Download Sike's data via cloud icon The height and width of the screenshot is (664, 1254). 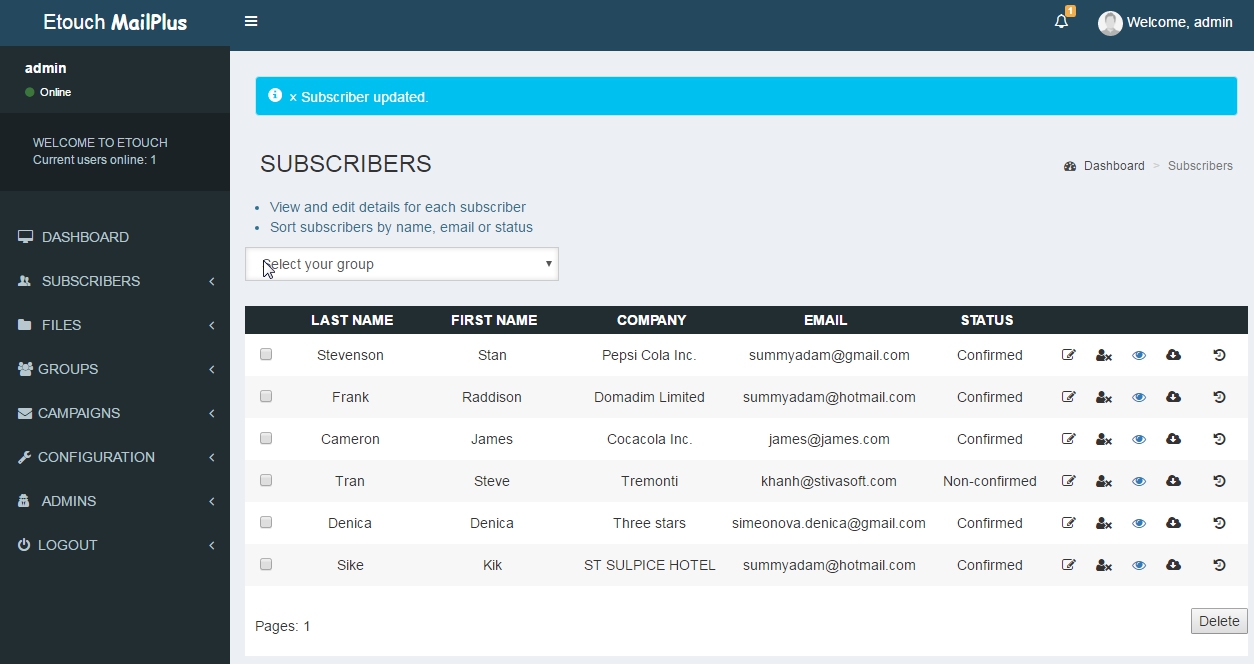pyautogui.click(x=1174, y=565)
